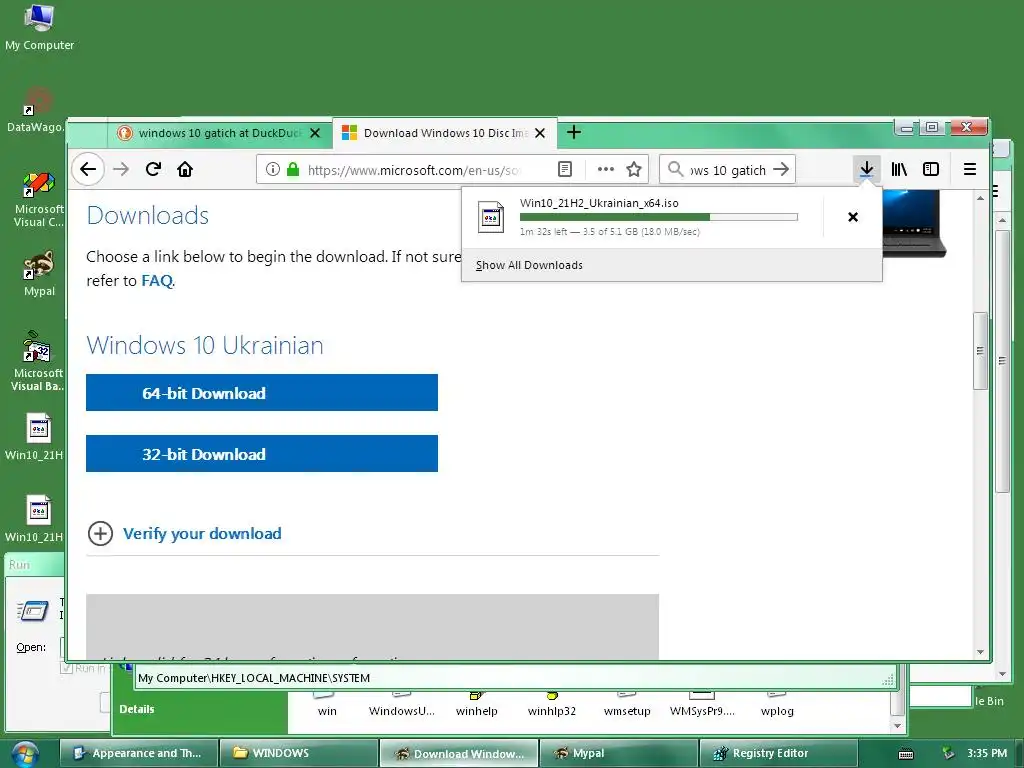Switch to windows 10 gatich DuckDuckGo tab
The width and height of the screenshot is (1024, 768).
(219, 133)
